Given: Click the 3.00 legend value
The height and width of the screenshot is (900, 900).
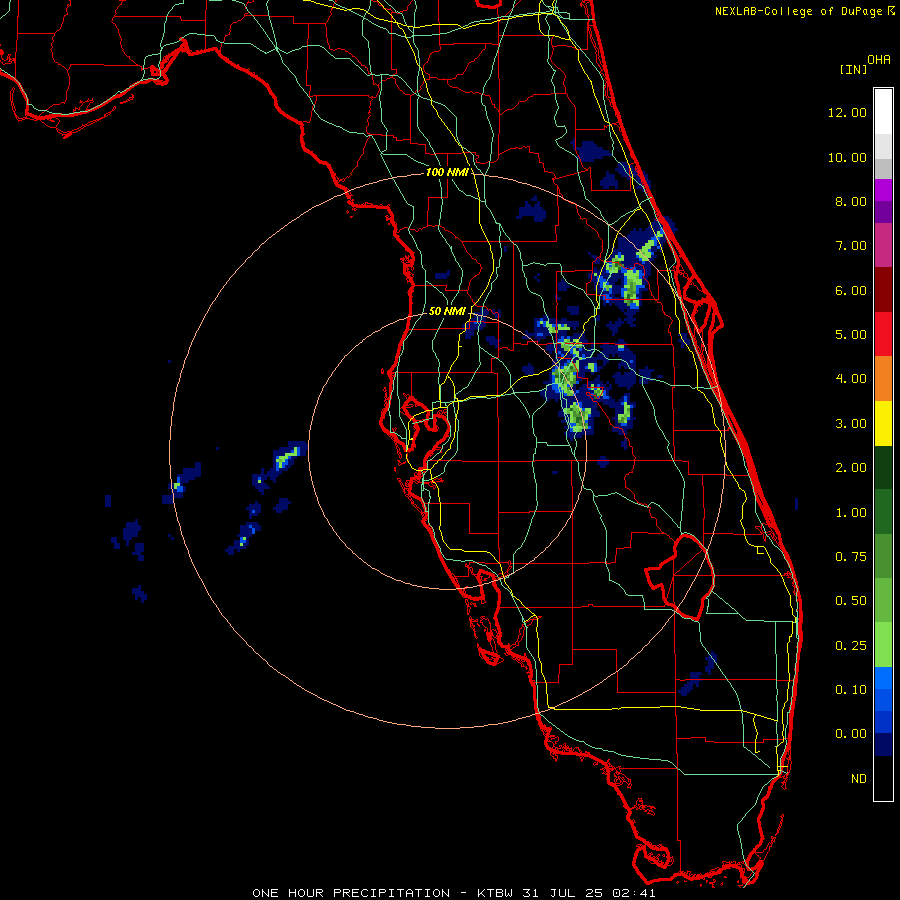Looking at the screenshot, I should (x=851, y=424).
